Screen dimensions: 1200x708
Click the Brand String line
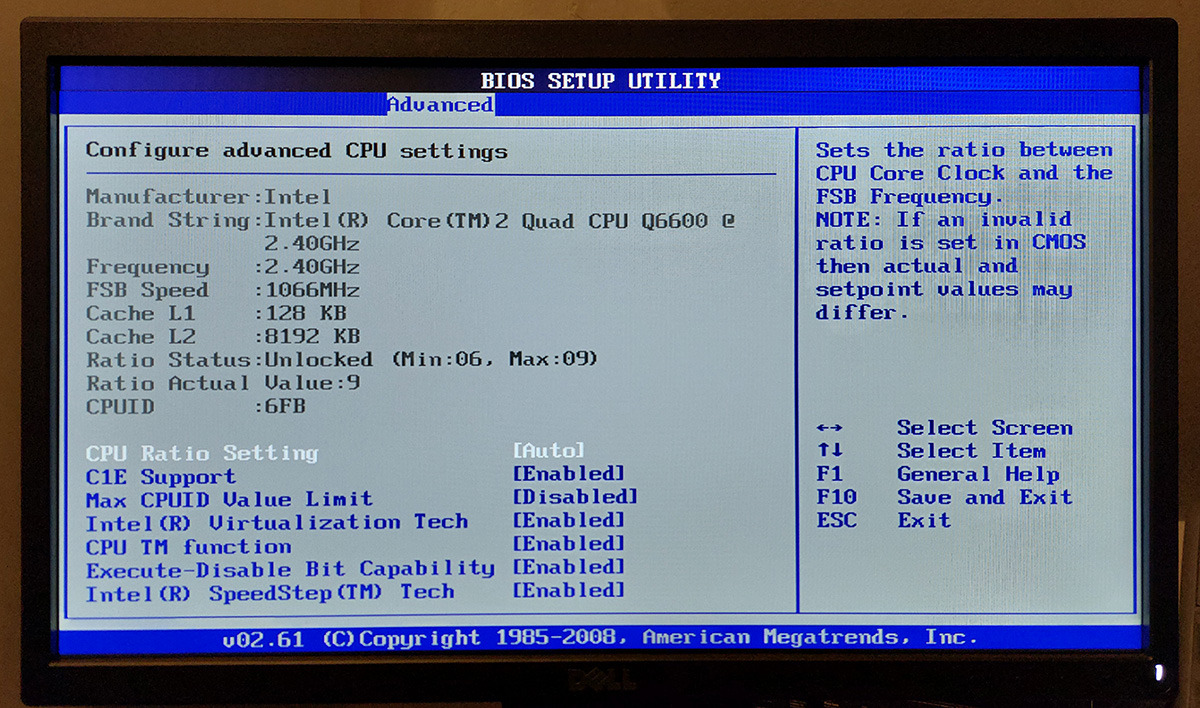[410, 231]
